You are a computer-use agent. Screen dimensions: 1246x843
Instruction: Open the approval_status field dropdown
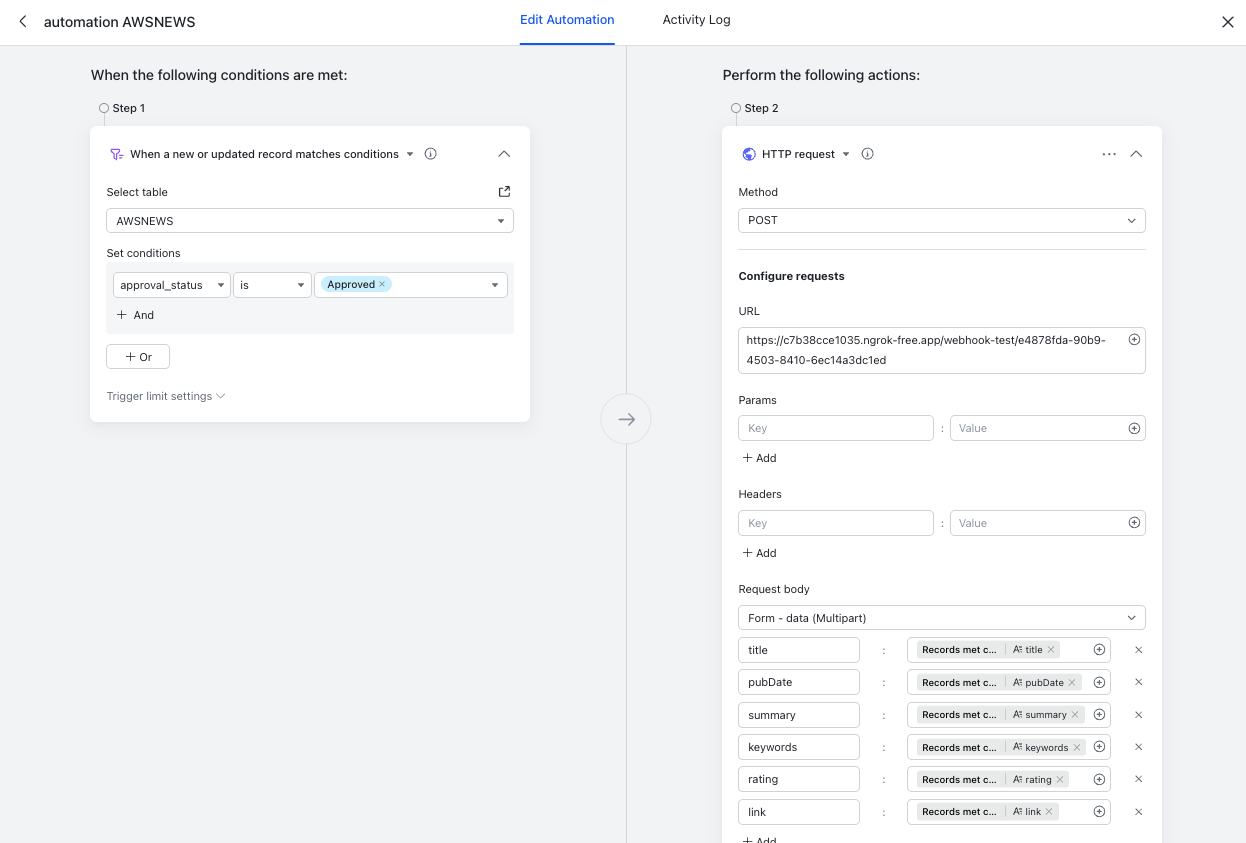(171, 284)
